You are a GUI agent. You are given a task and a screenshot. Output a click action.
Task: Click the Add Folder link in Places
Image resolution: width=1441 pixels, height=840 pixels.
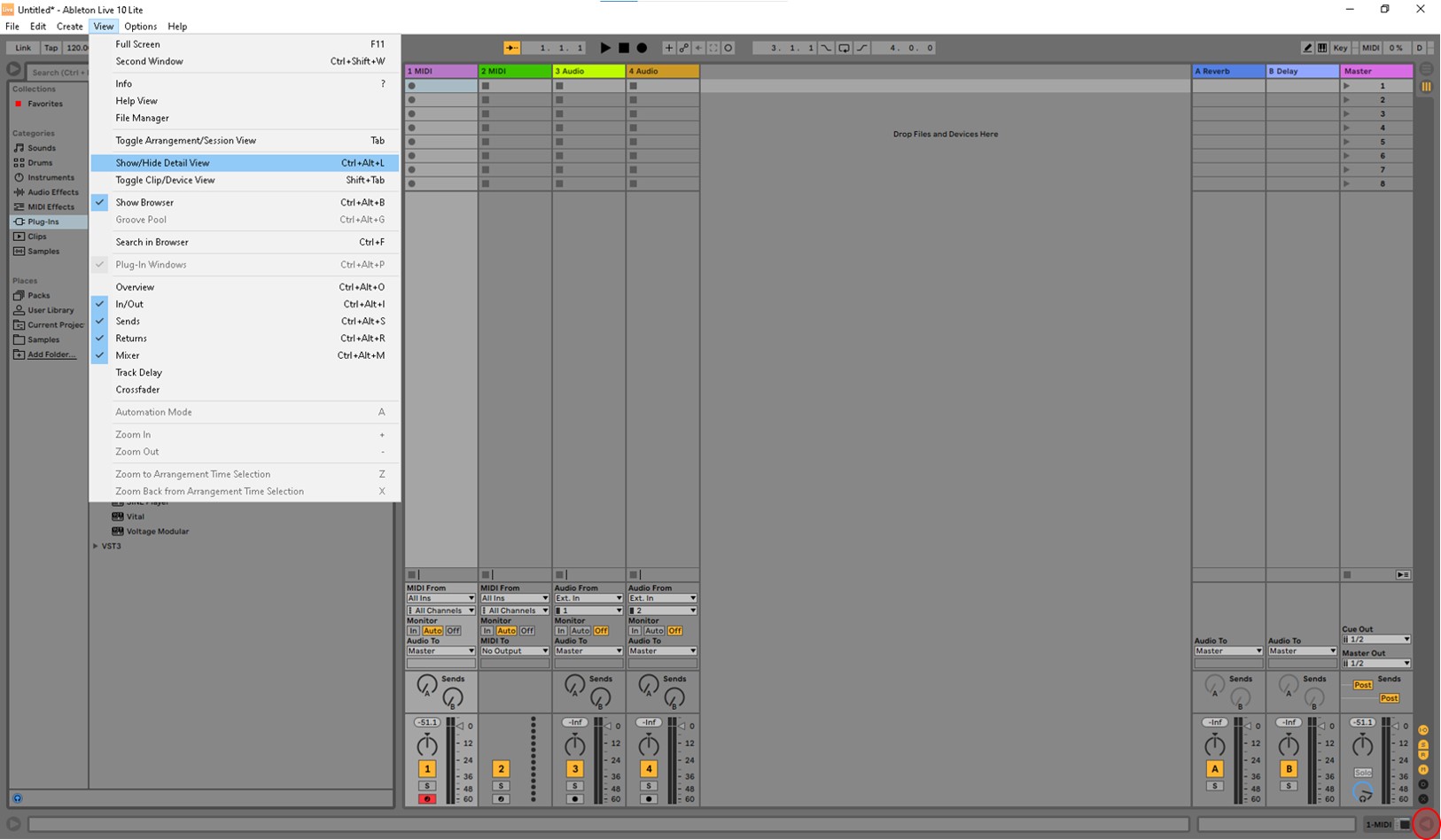tap(51, 354)
